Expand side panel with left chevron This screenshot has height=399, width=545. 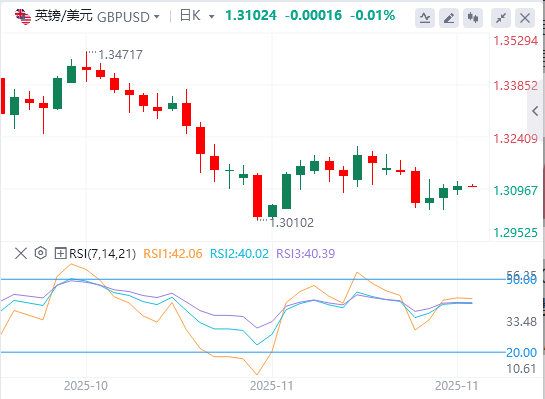535,111
